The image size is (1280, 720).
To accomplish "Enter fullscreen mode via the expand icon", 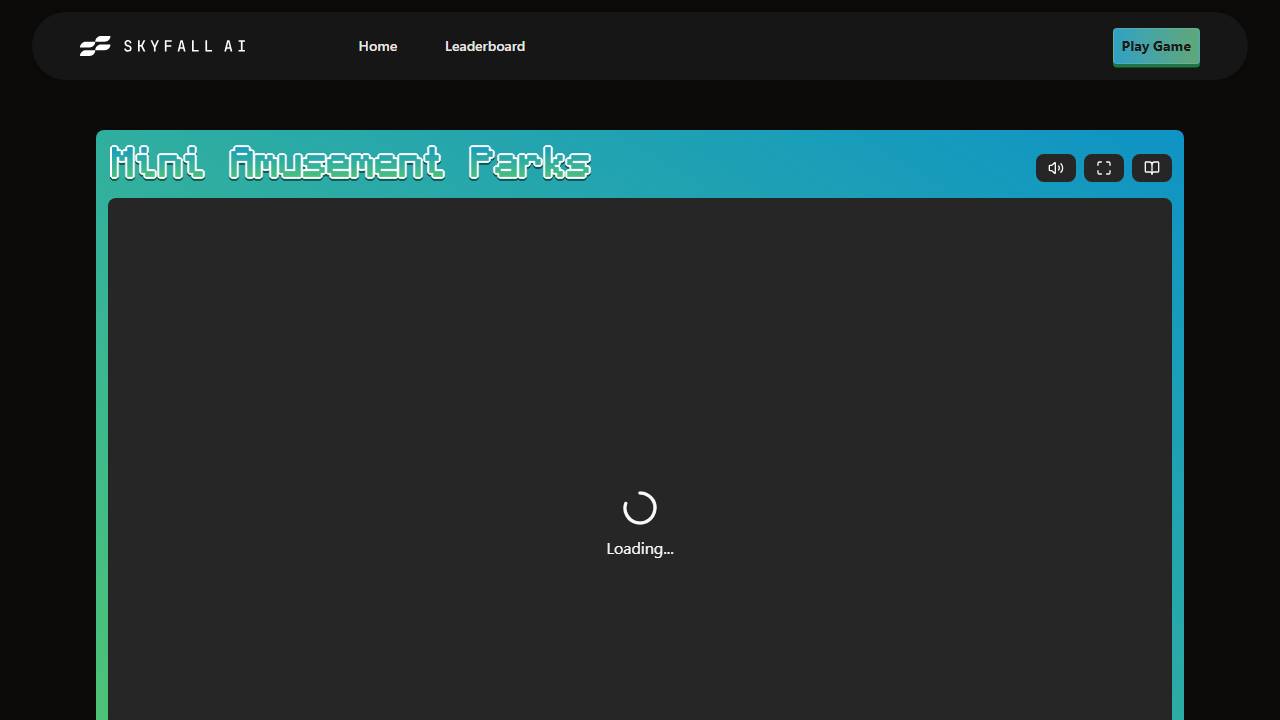I will pos(1104,168).
